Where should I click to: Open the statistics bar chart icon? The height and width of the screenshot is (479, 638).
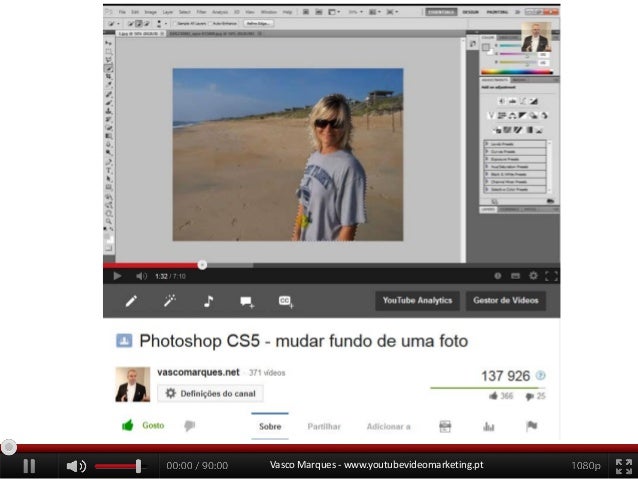point(489,426)
